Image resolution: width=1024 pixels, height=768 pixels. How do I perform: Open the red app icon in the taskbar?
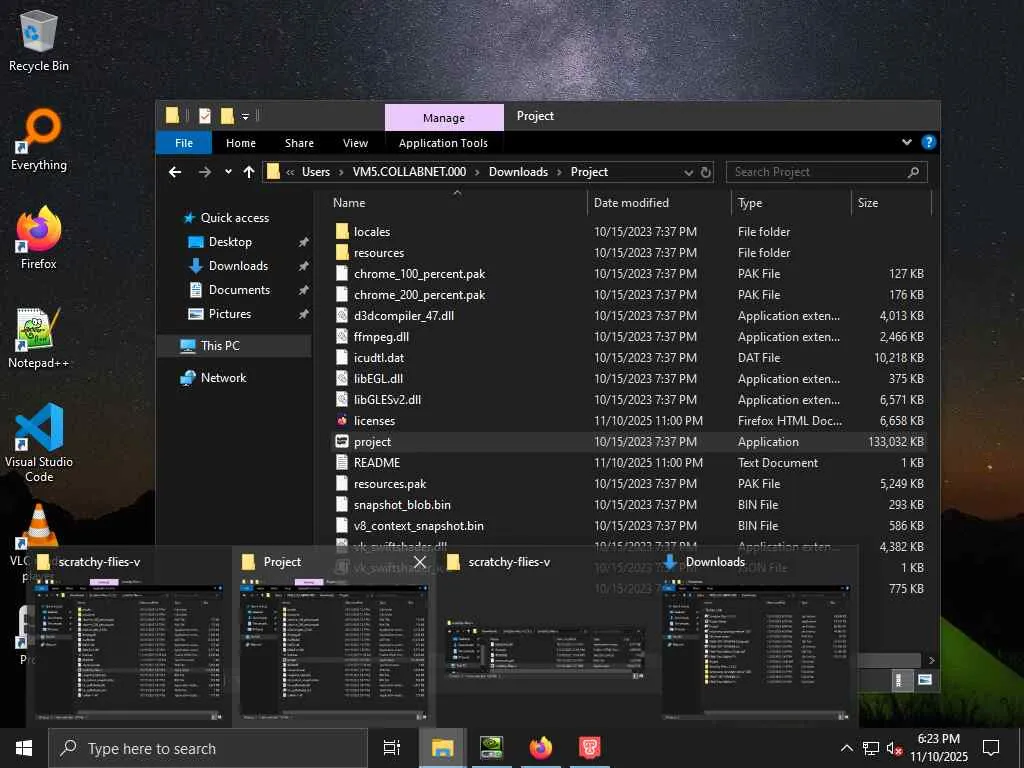point(589,748)
